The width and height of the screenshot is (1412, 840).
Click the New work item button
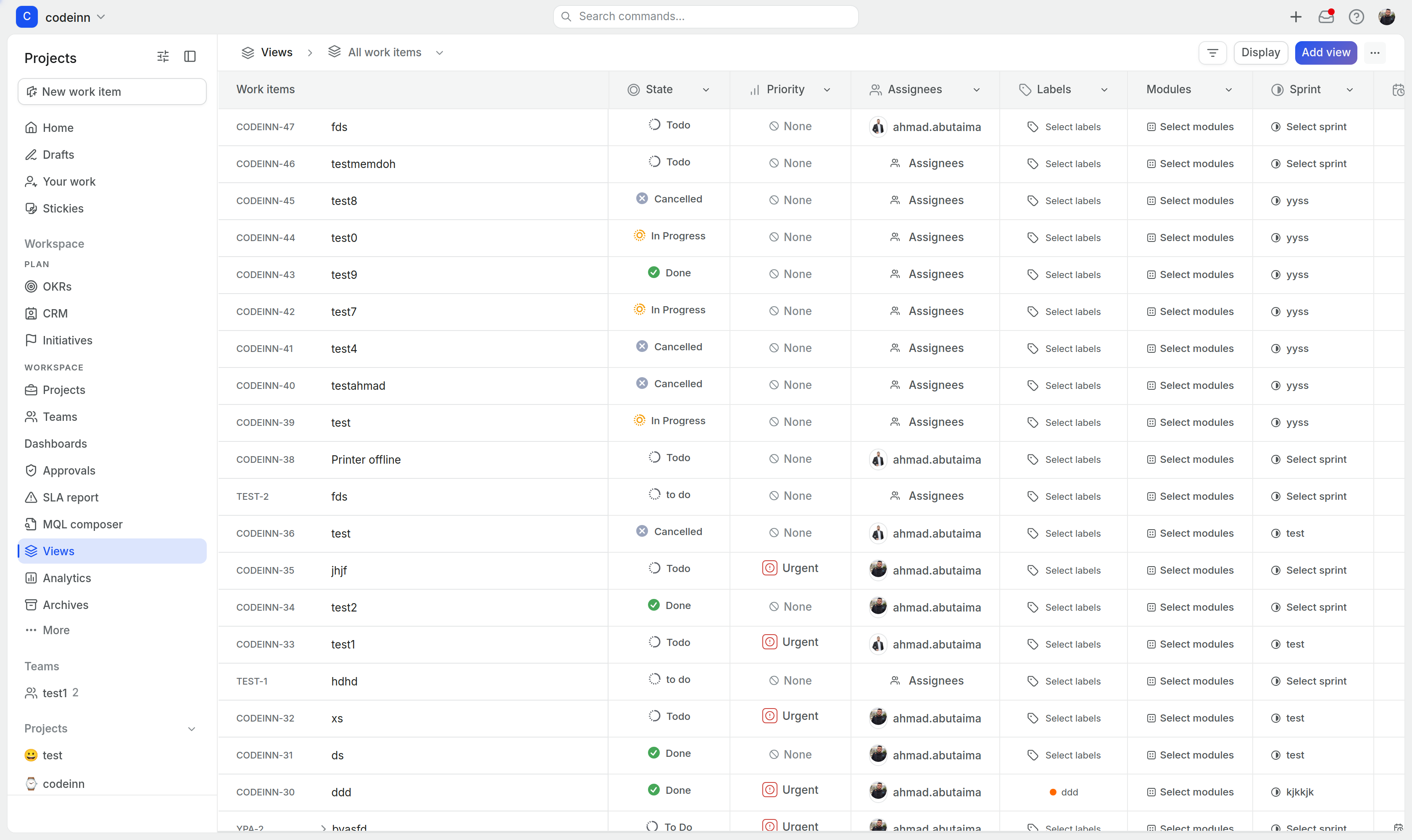[112, 92]
